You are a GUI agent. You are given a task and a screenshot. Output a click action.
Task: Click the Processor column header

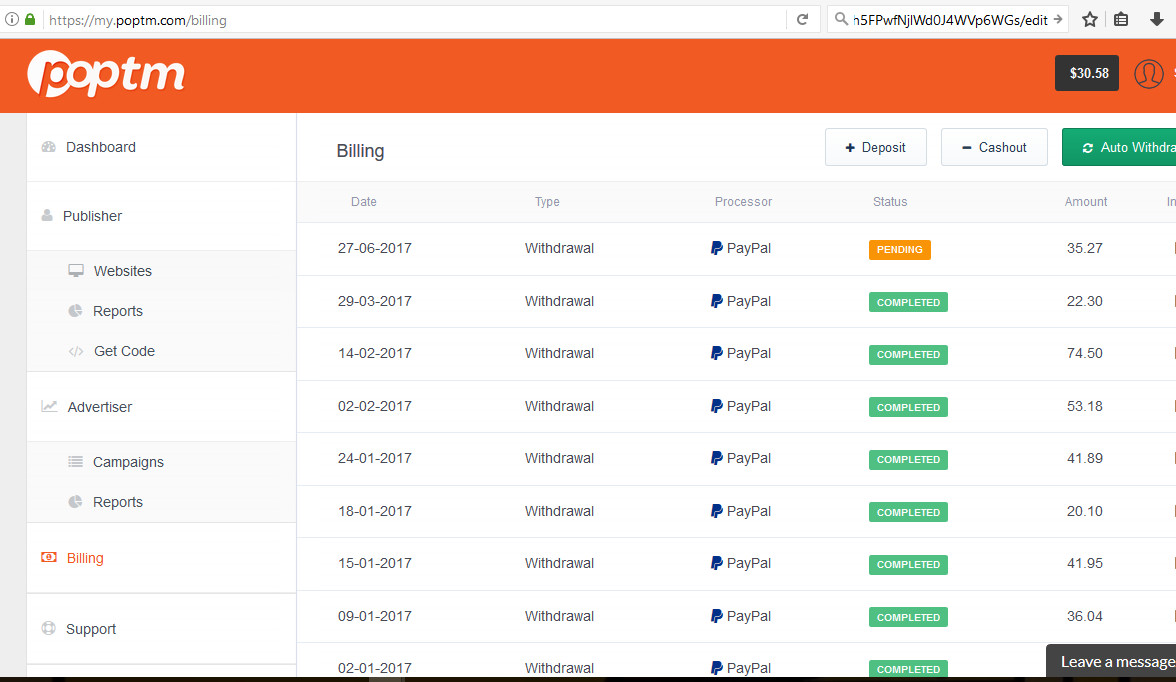point(743,202)
